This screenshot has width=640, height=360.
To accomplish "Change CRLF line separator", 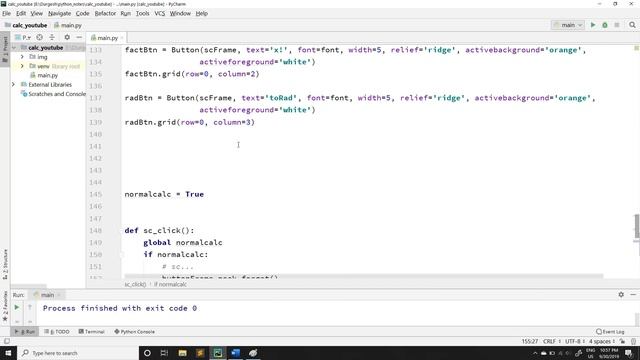I will coord(551,341).
